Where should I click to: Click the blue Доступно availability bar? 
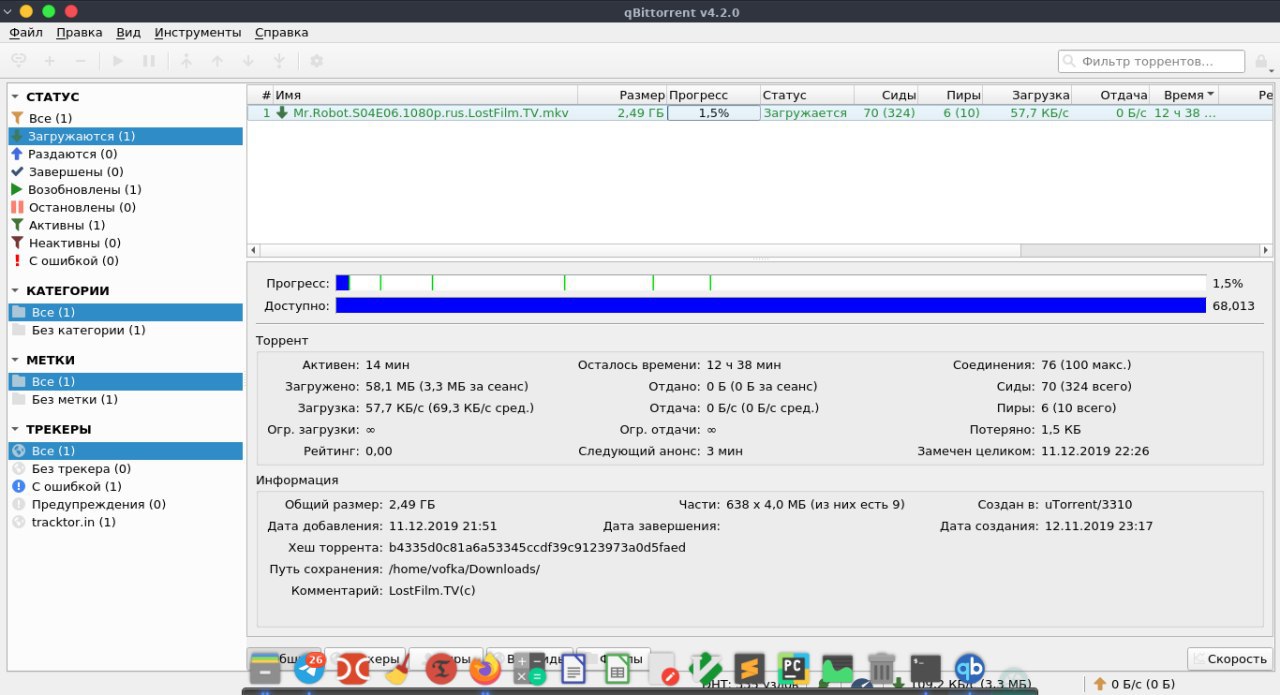coord(771,305)
